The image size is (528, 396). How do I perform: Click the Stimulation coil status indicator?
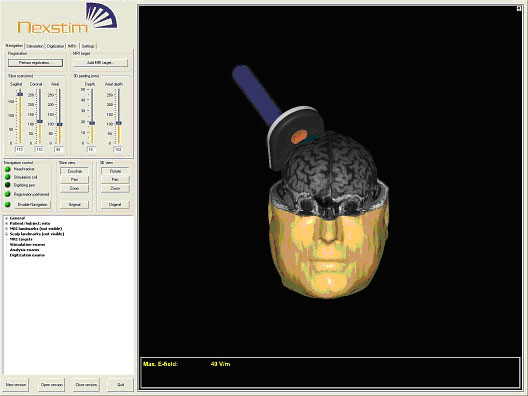tap(7, 177)
